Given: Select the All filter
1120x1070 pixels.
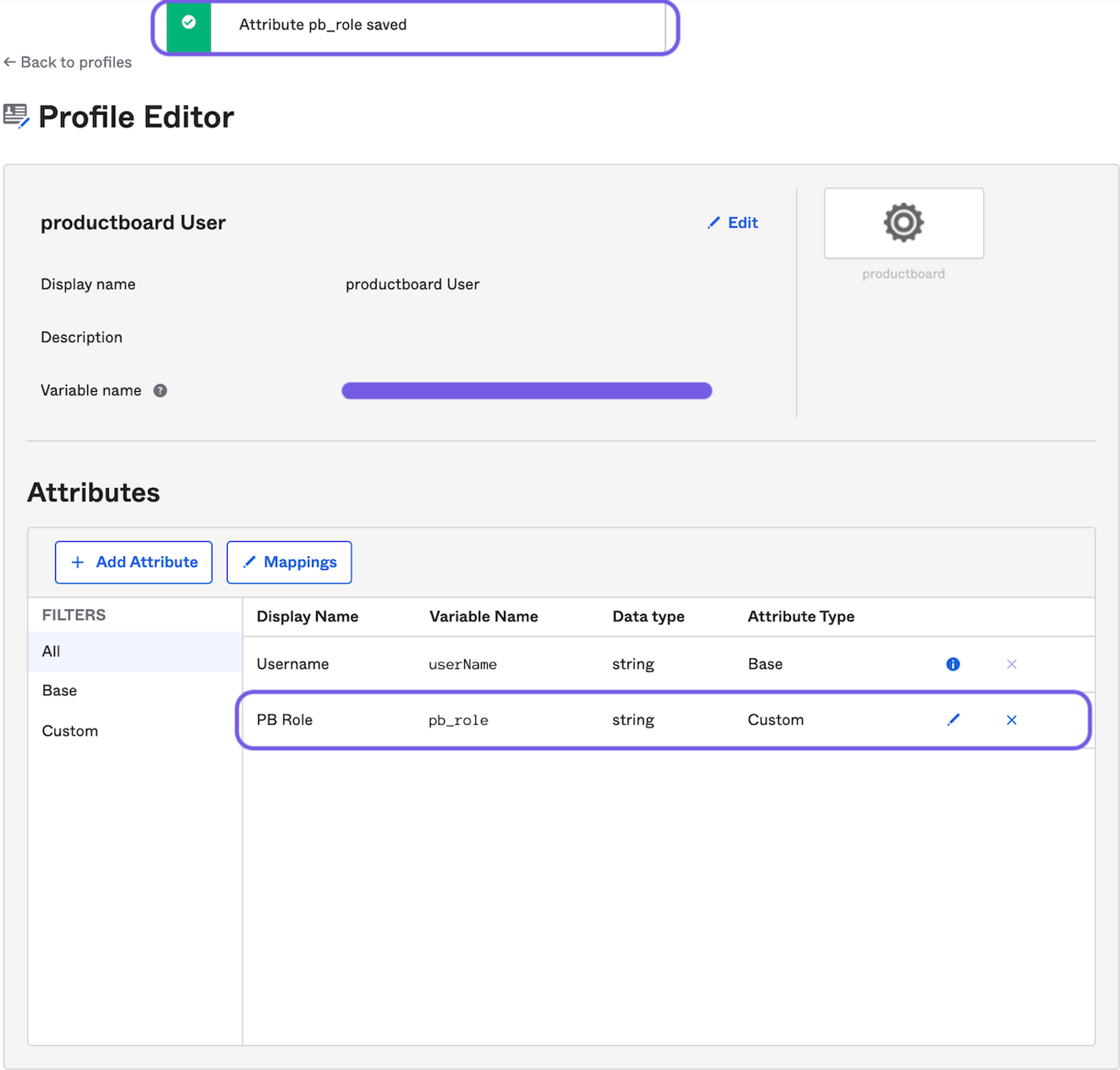Looking at the screenshot, I should click(135, 652).
